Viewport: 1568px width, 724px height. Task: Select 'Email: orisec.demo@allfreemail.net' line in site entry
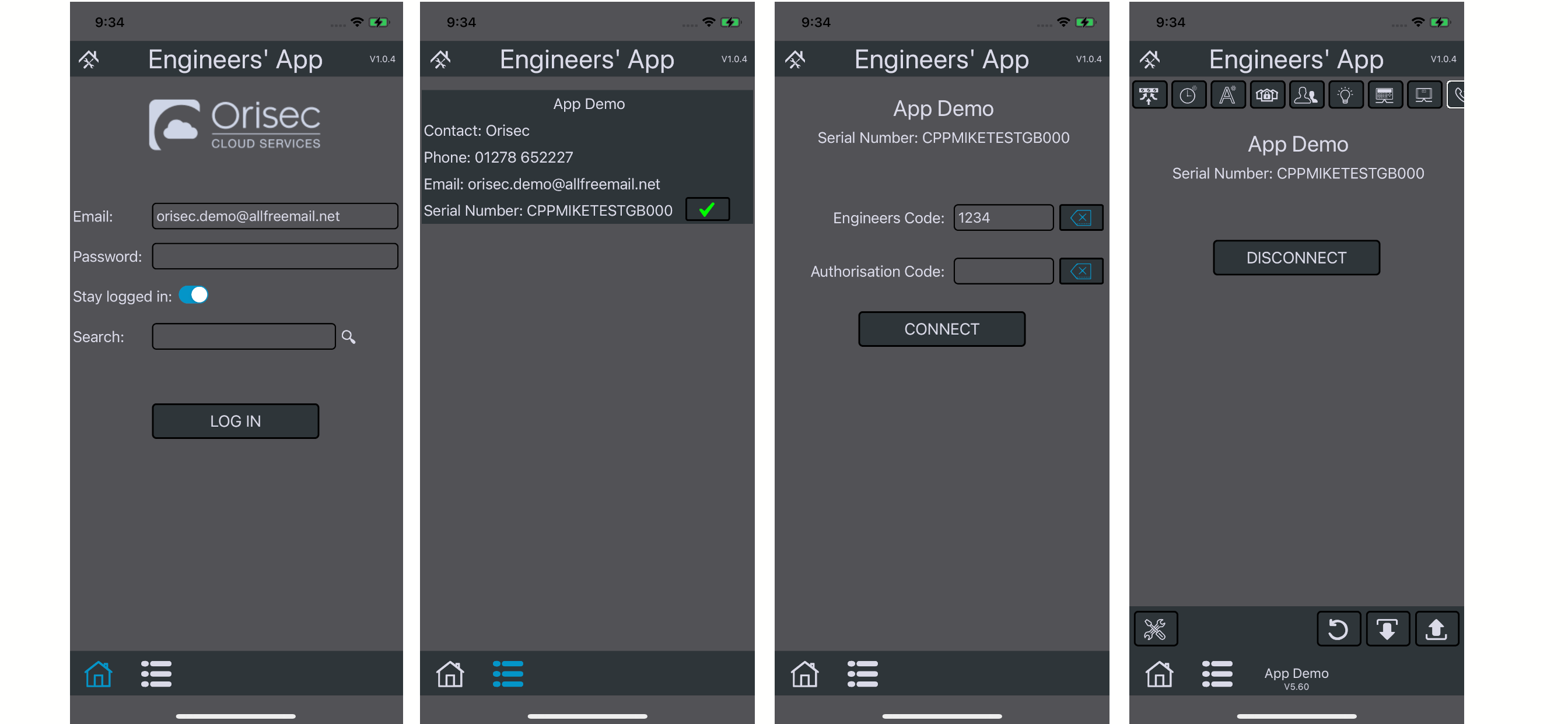coord(542,184)
